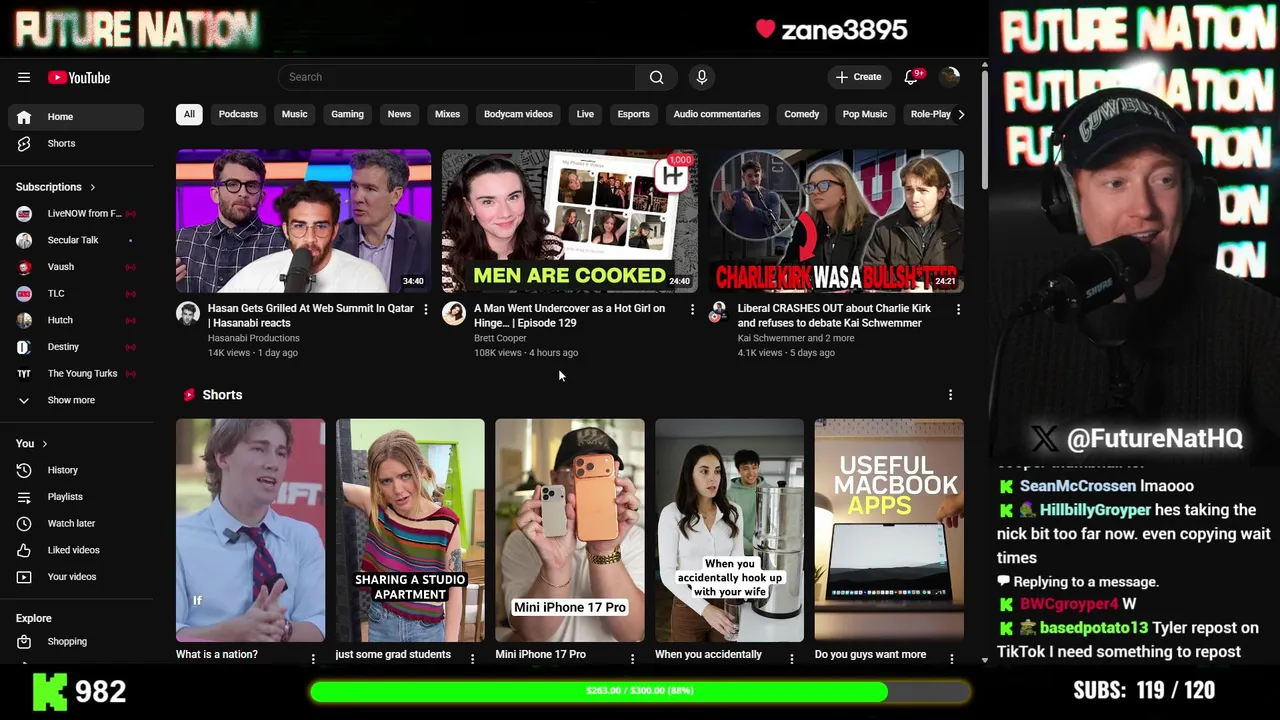Expand the Subscriptions section chevron

coord(93,187)
